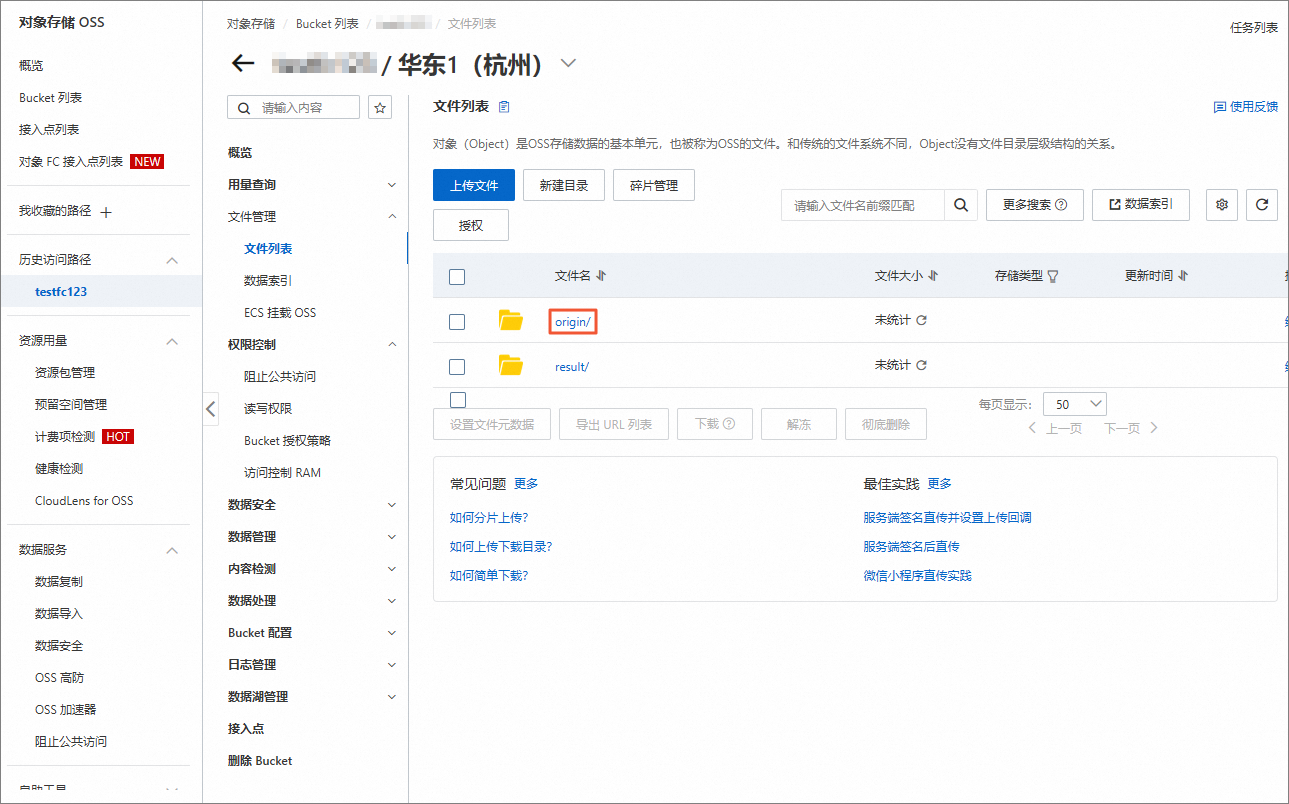Open CloudLens for OSS item
Image resolution: width=1289 pixels, height=804 pixels.
pos(84,501)
